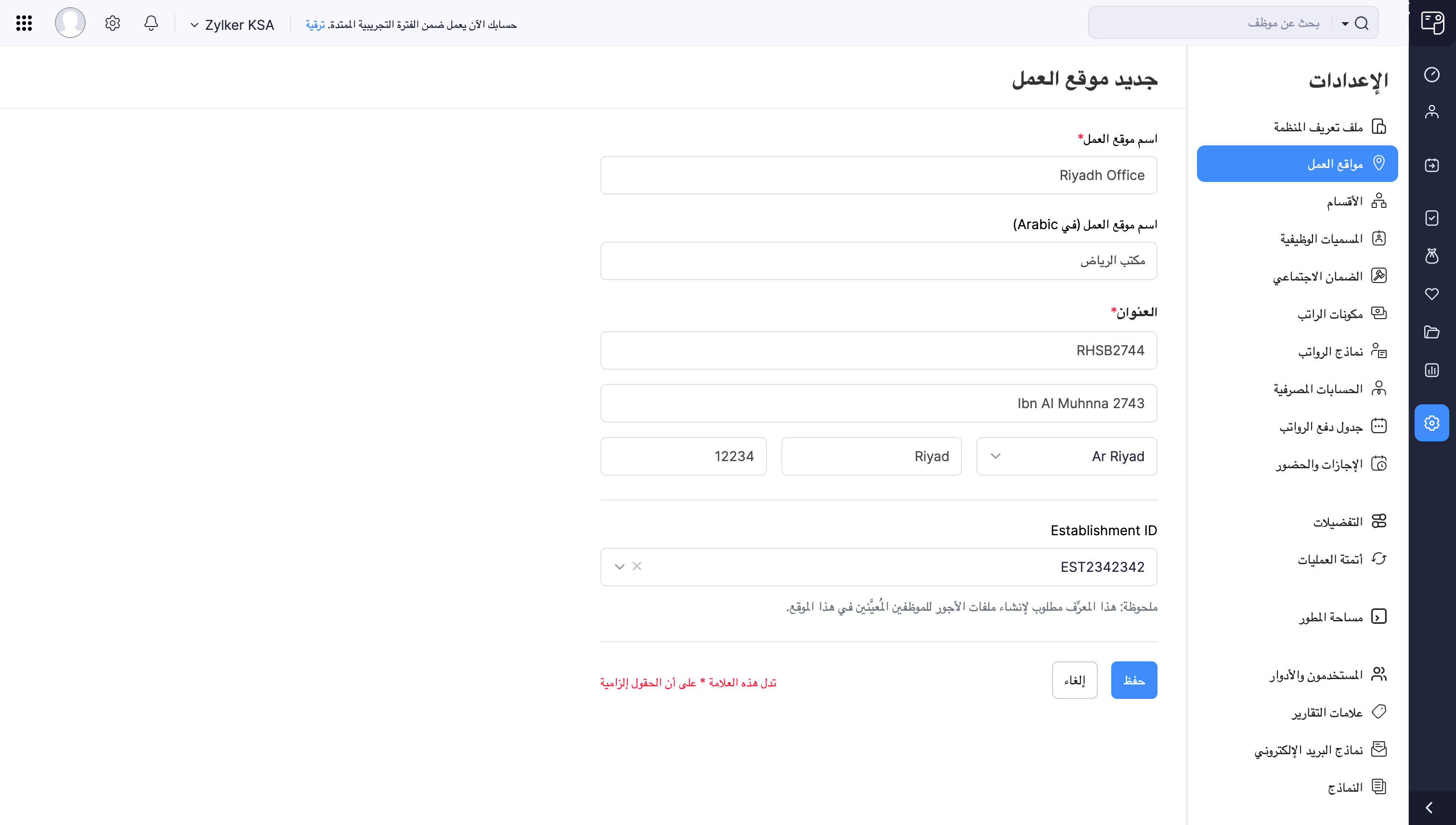1456x825 pixels.
Task: Select the employees person icon in the right rail
Action: [x=1433, y=112]
